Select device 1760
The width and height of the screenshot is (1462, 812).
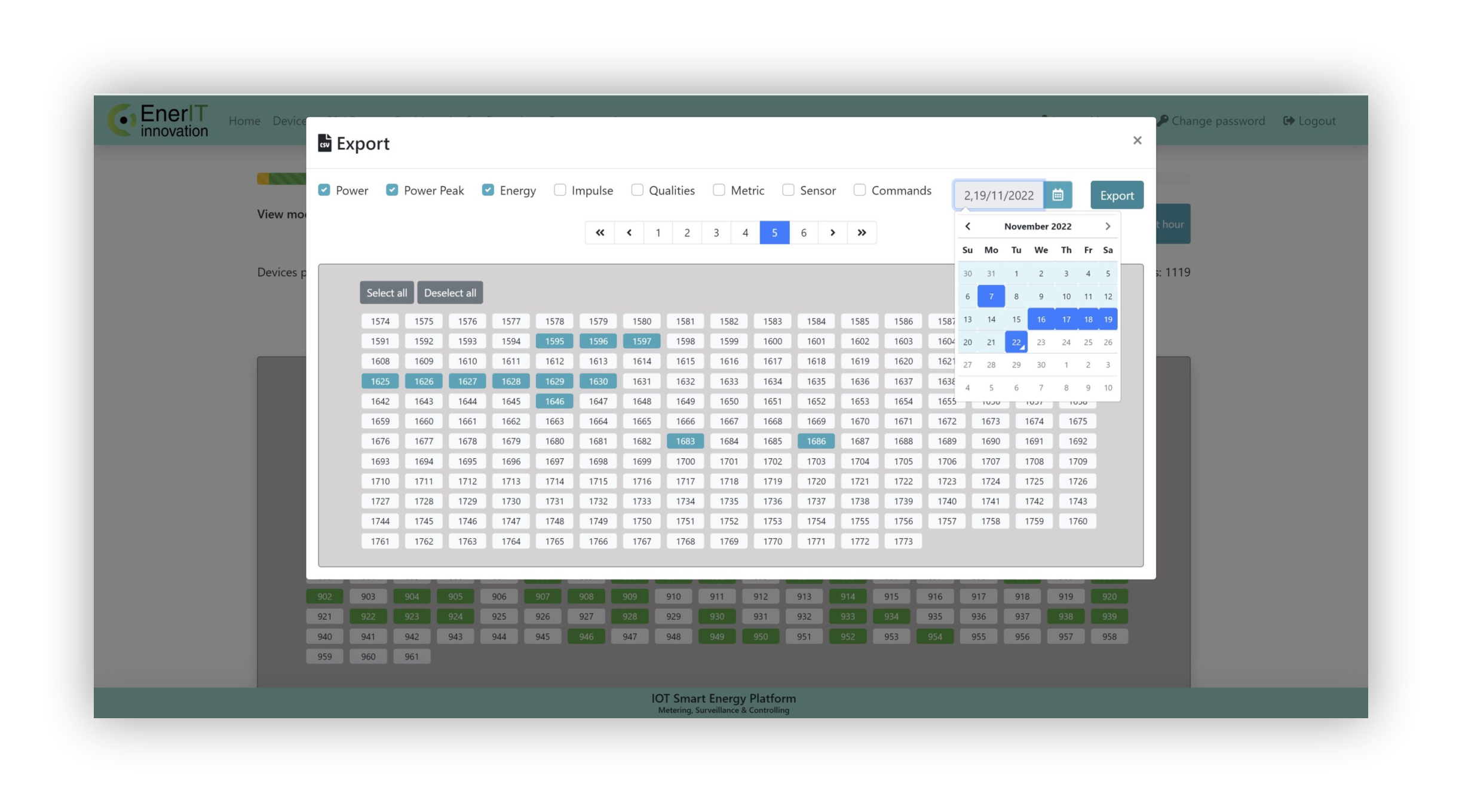coord(1078,521)
